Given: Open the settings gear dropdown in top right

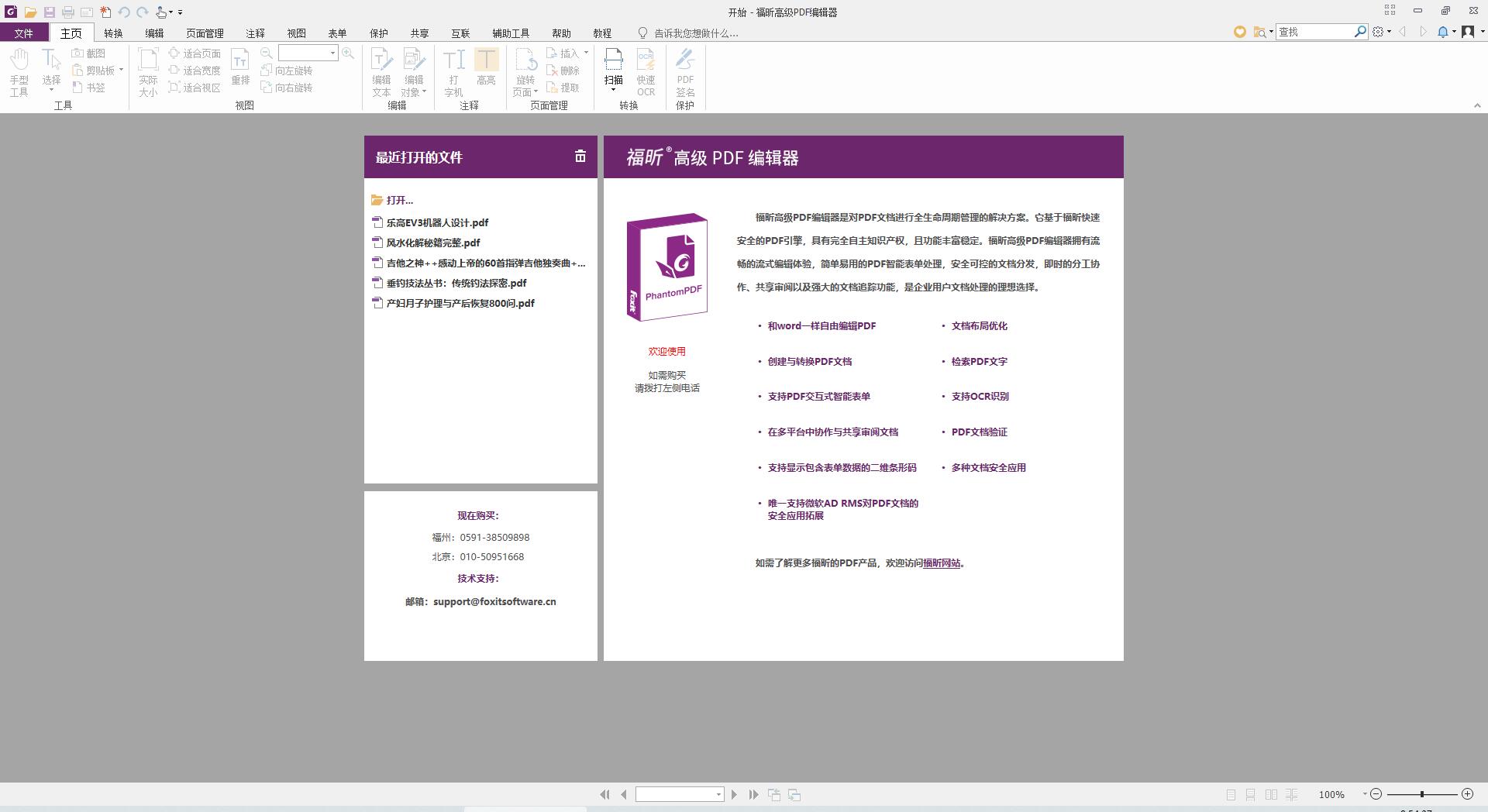Looking at the screenshot, I should (1380, 32).
